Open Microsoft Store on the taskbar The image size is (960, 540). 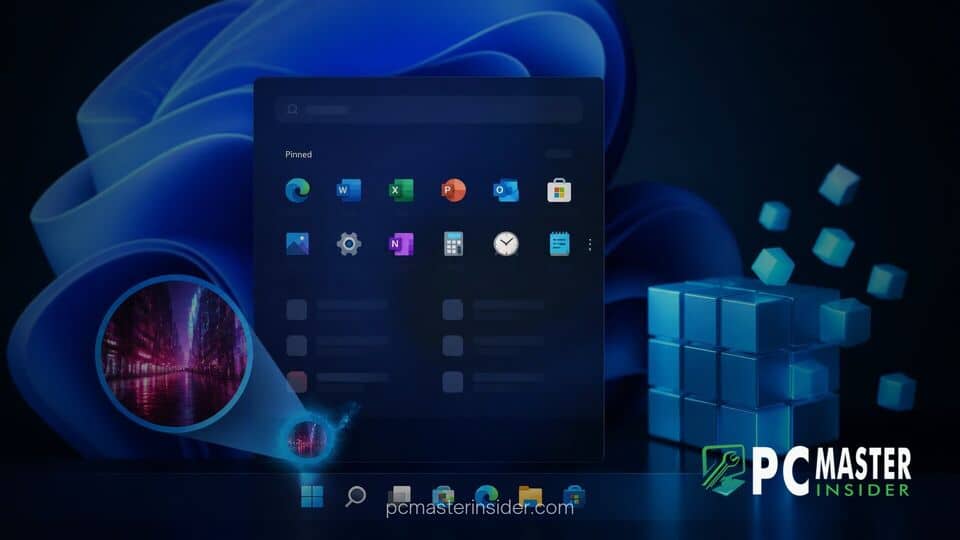pyautogui.click(x=574, y=495)
